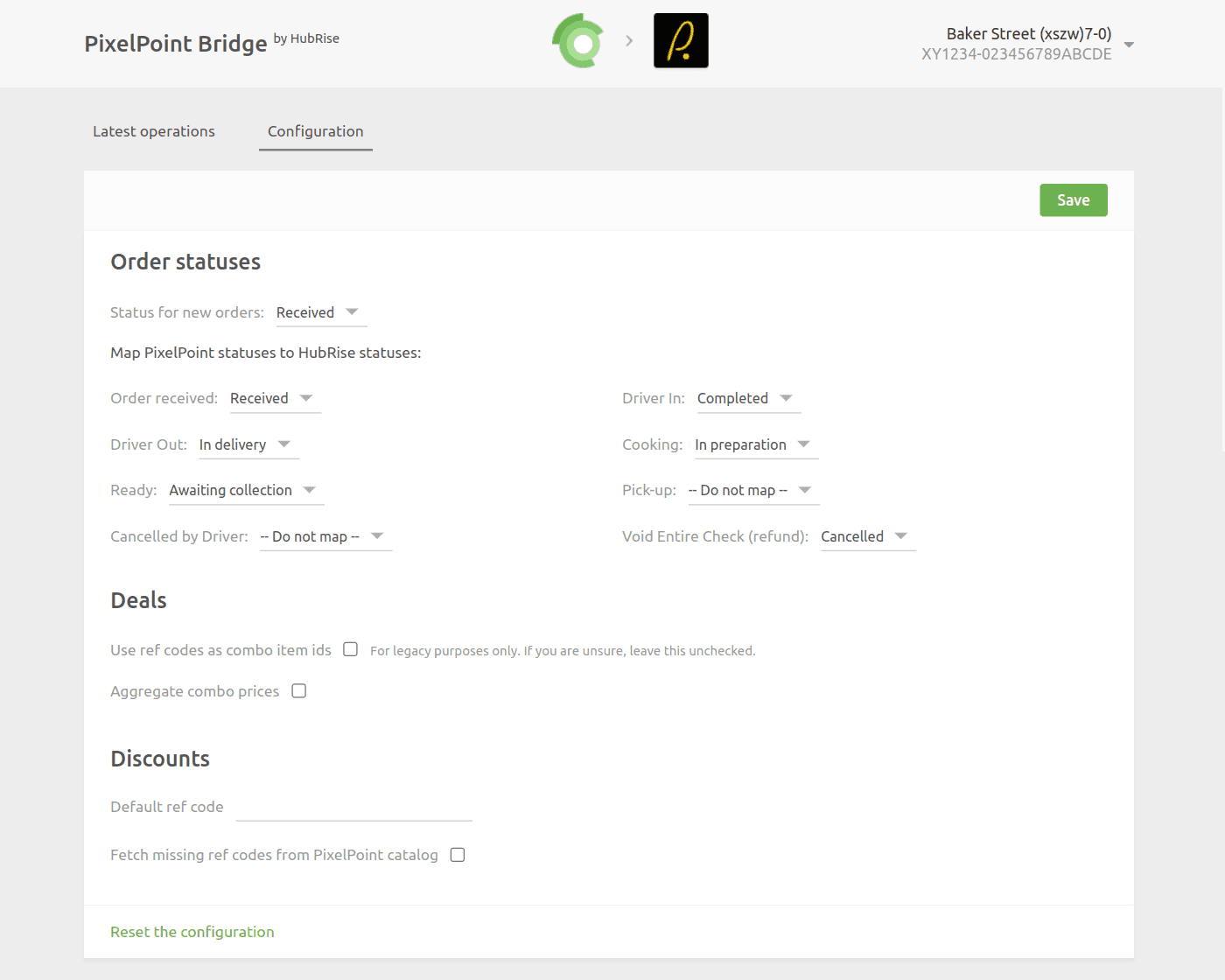Enable Use ref codes as combo item ids

pyautogui.click(x=350, y=649)
